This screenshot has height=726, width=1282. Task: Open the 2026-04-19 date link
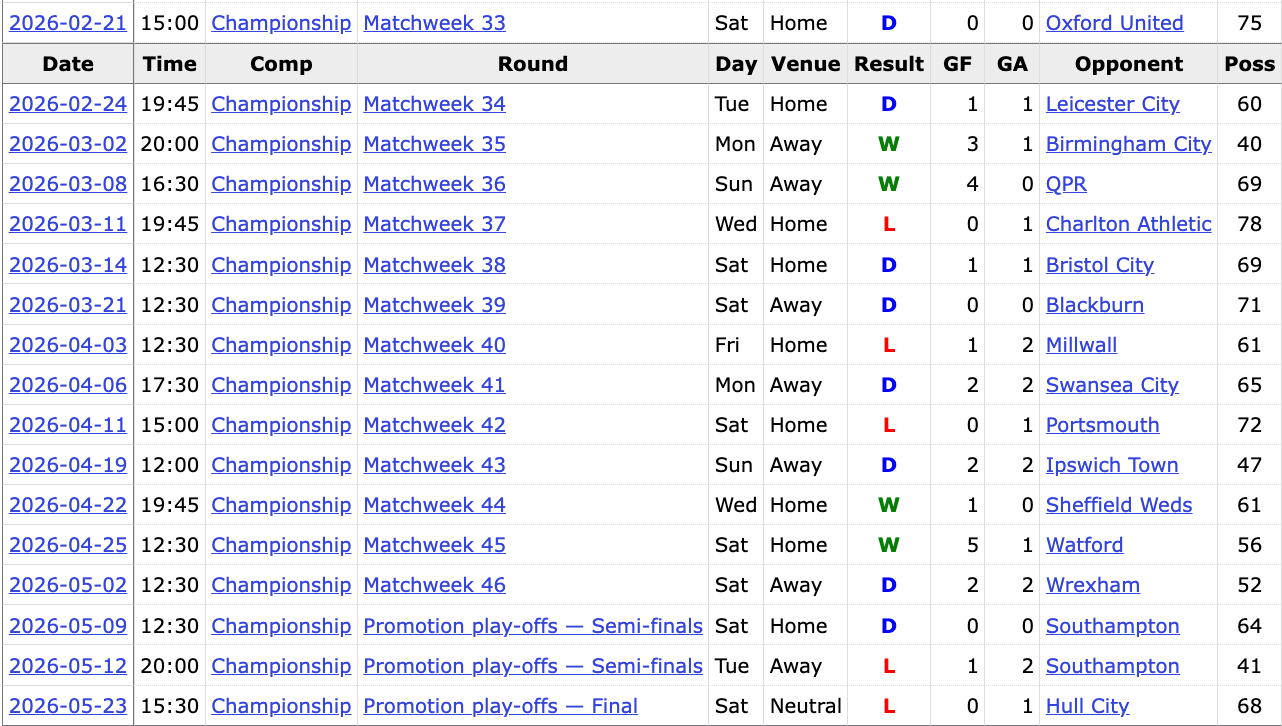(68, 465)
